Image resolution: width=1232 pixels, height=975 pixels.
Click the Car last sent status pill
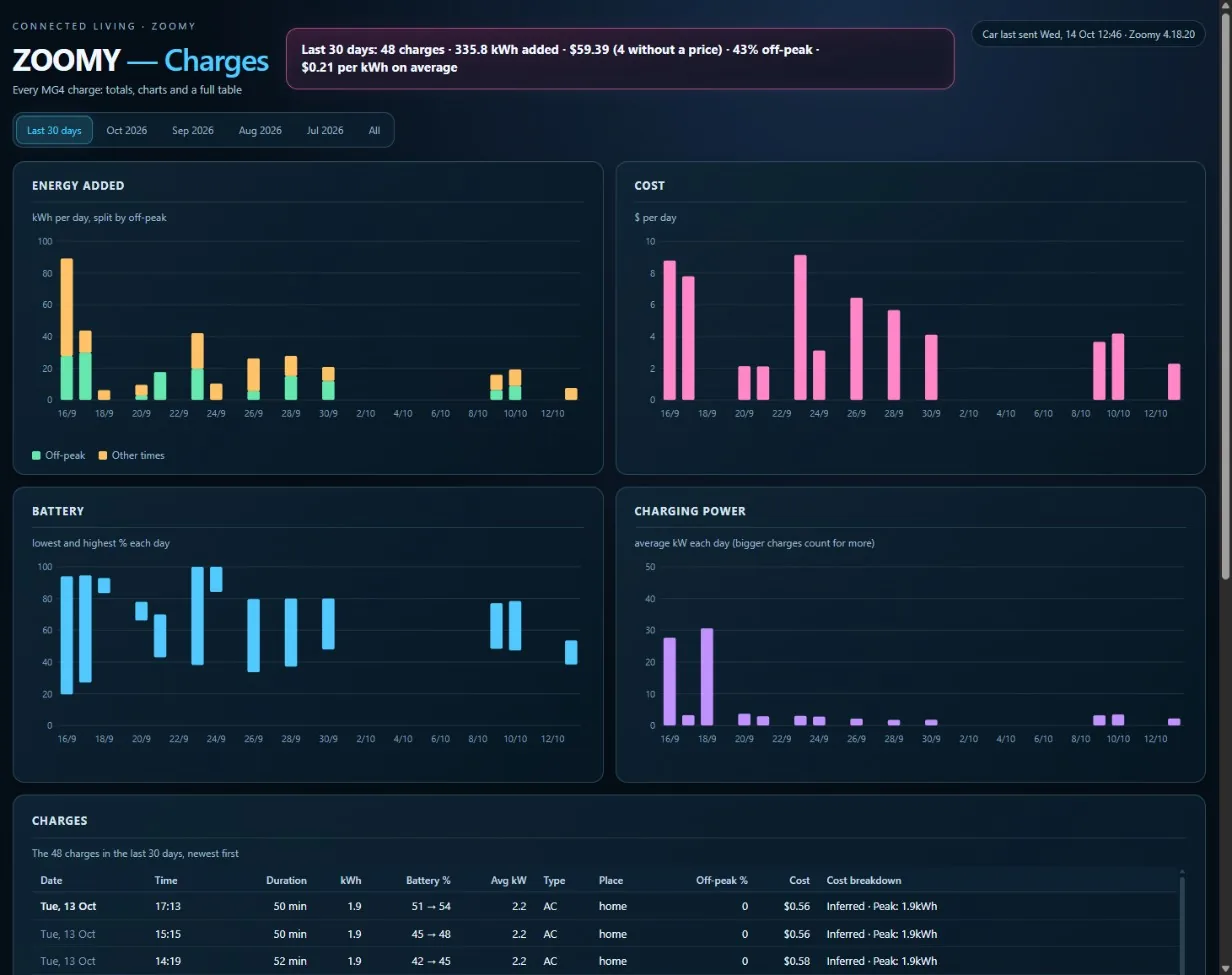1088,34
